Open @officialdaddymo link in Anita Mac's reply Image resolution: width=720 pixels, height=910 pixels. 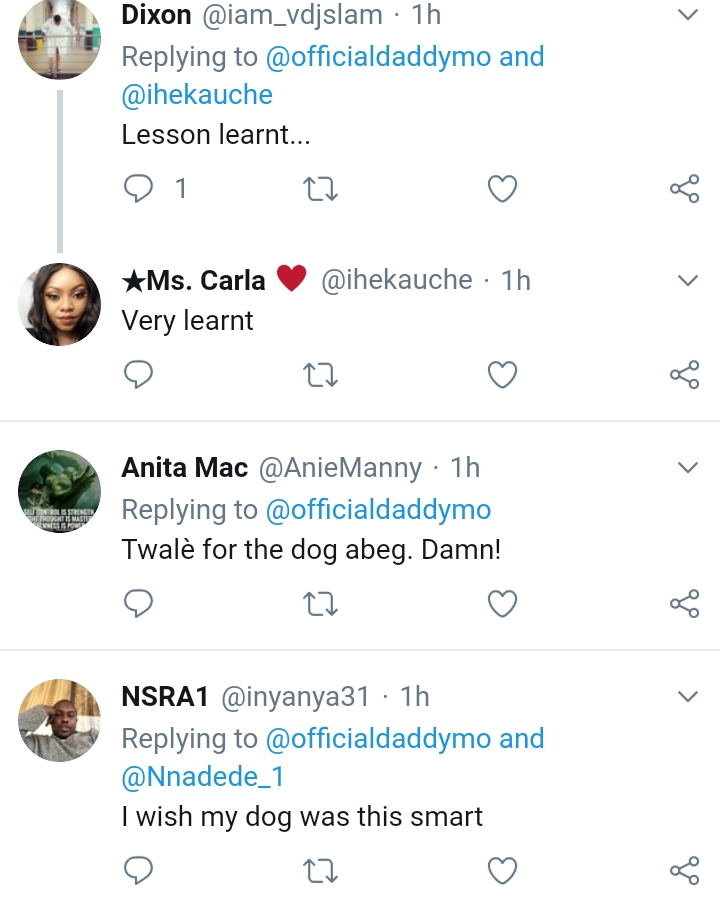[378, 510]
